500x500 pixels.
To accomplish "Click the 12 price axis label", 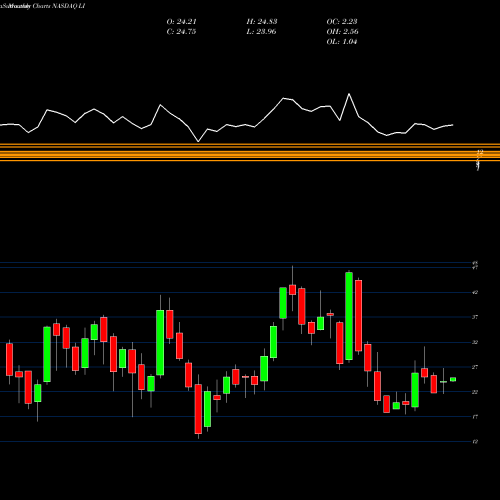I will [x=475, y=442].
